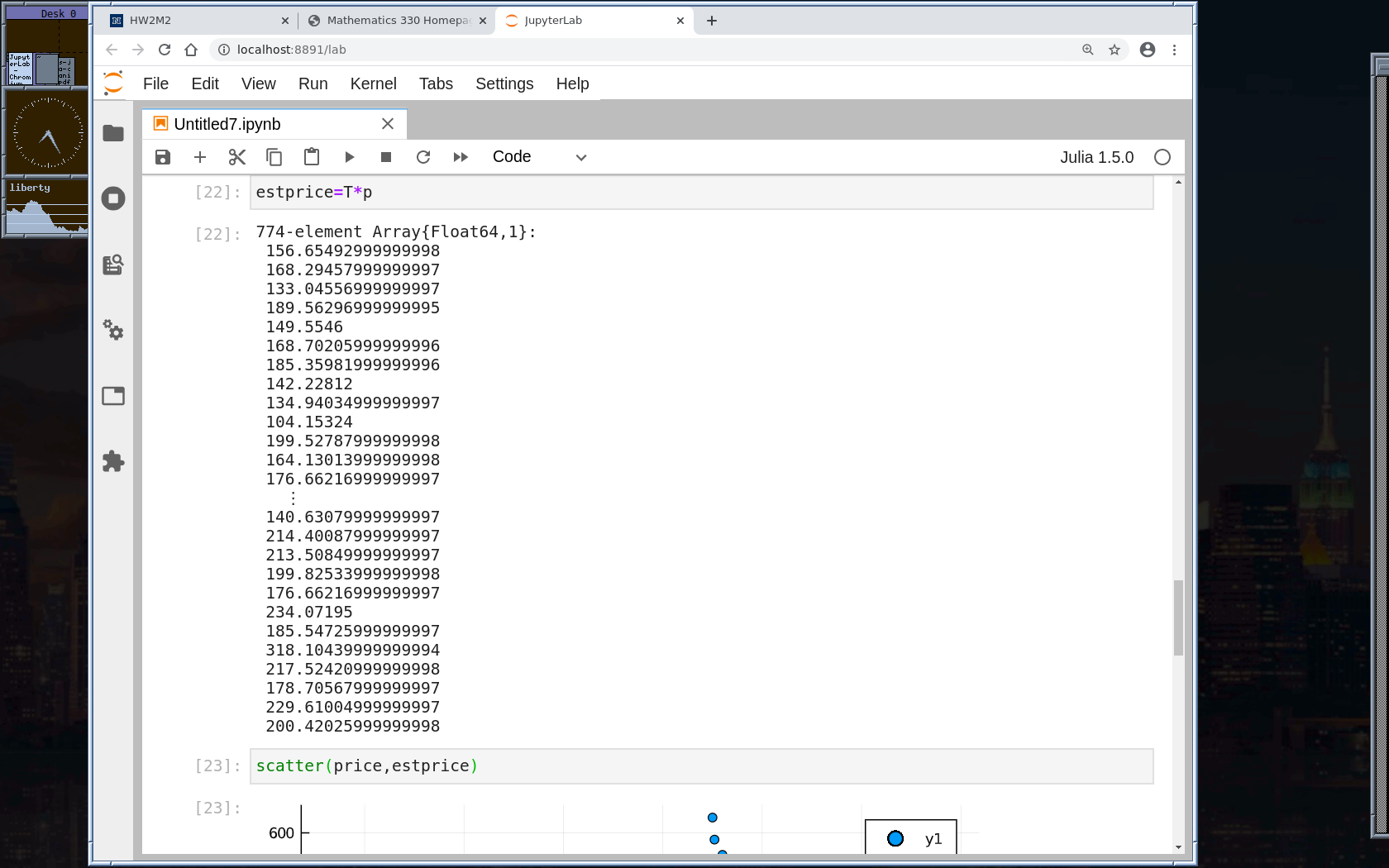Viewport: 1389px width, 868px height.
Task: Save the notebook with the floppy disk icon
Action: 163,157
